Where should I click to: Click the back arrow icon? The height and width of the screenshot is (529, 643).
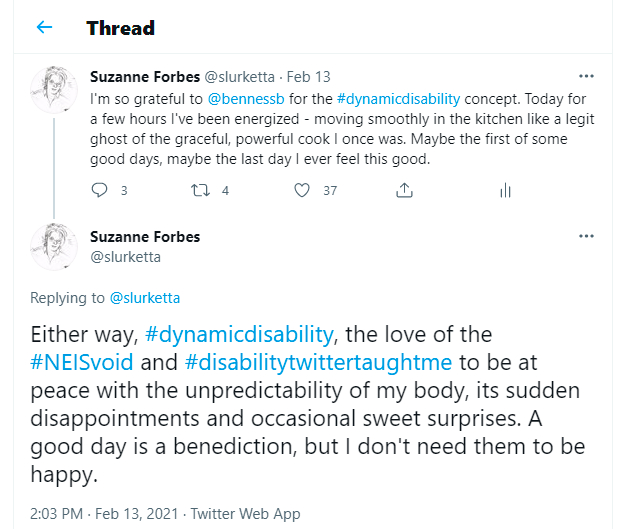44,27
